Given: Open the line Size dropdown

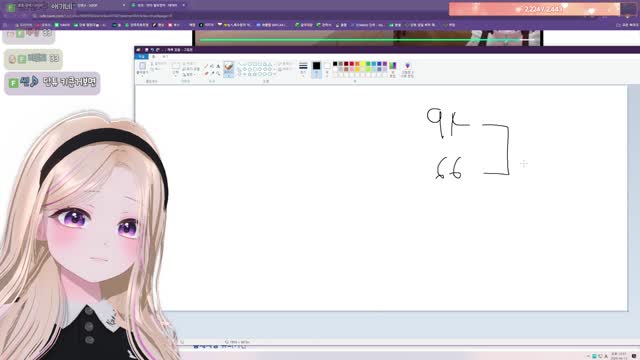Looking at the screenshot, I should 303,69.
